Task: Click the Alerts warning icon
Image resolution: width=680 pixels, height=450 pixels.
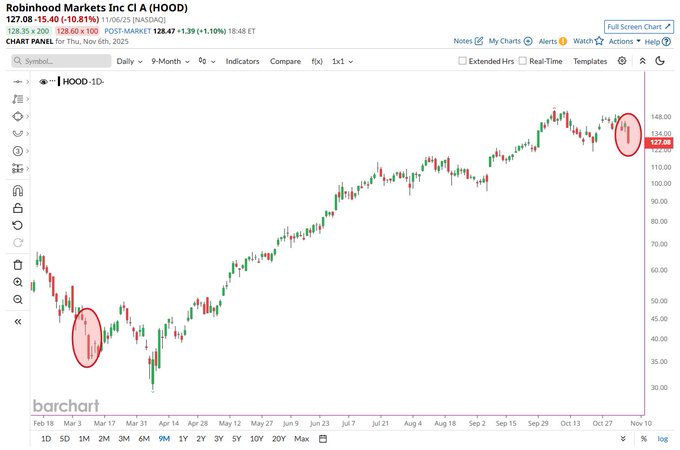Action: coord(562,41)
